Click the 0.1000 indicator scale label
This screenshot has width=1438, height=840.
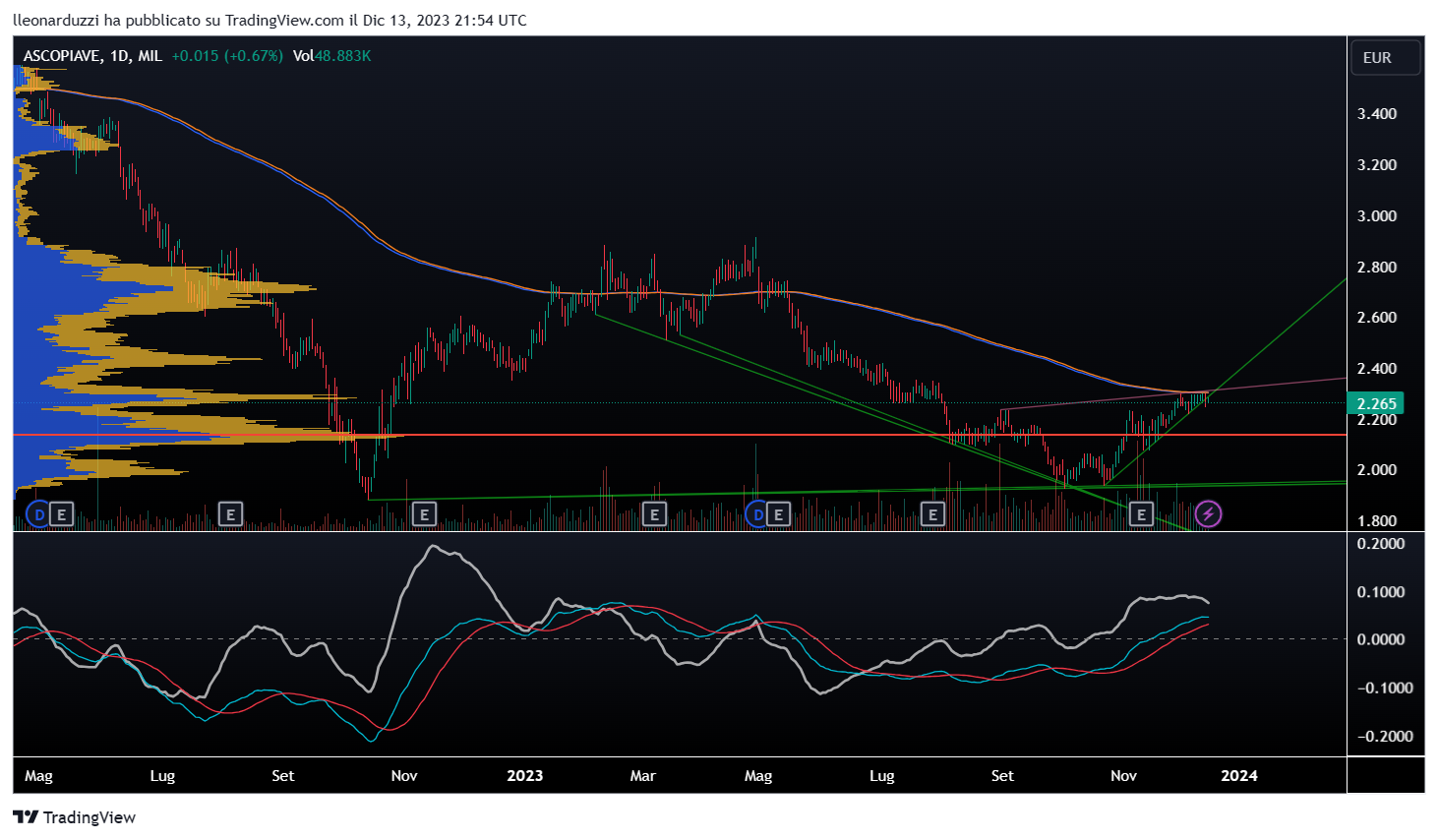(x=1381, y=592)
